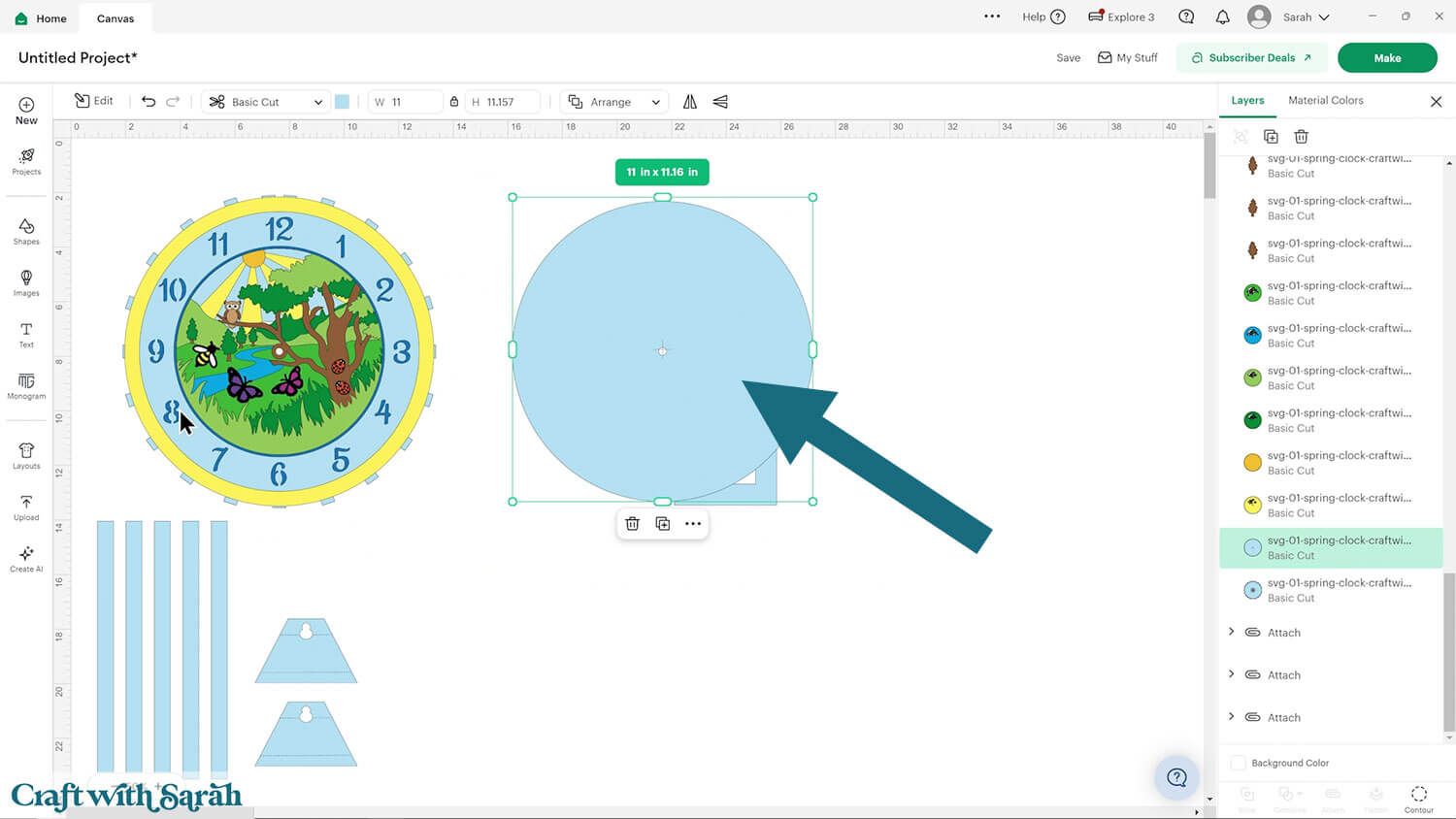Open the Shapes tool in sidebar

(x=26, y=231)
